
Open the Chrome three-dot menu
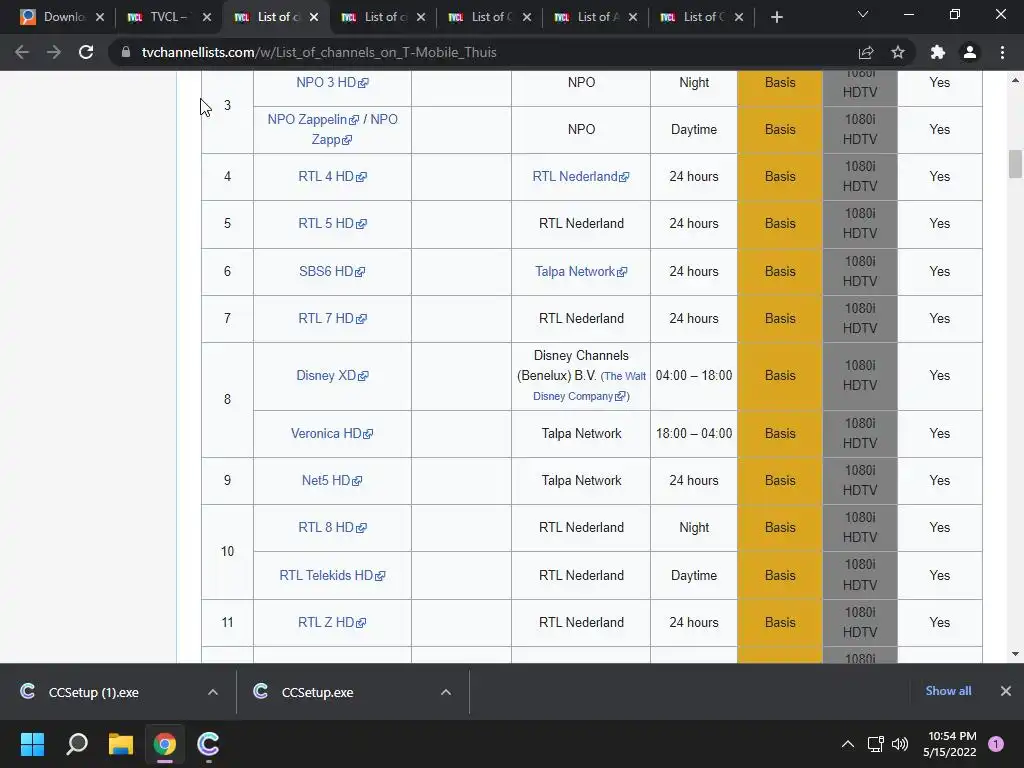coord(1002,52)
